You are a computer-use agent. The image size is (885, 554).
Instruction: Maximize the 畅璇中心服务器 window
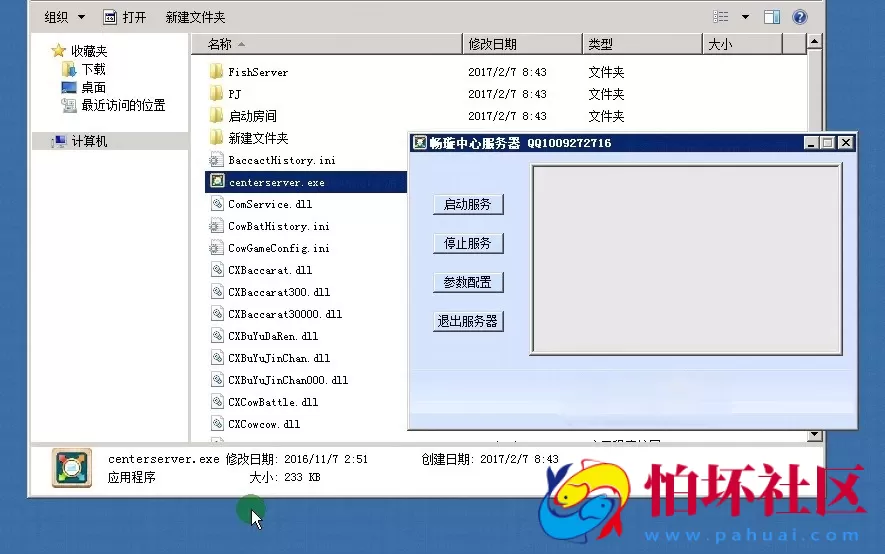tap(827, 143)
